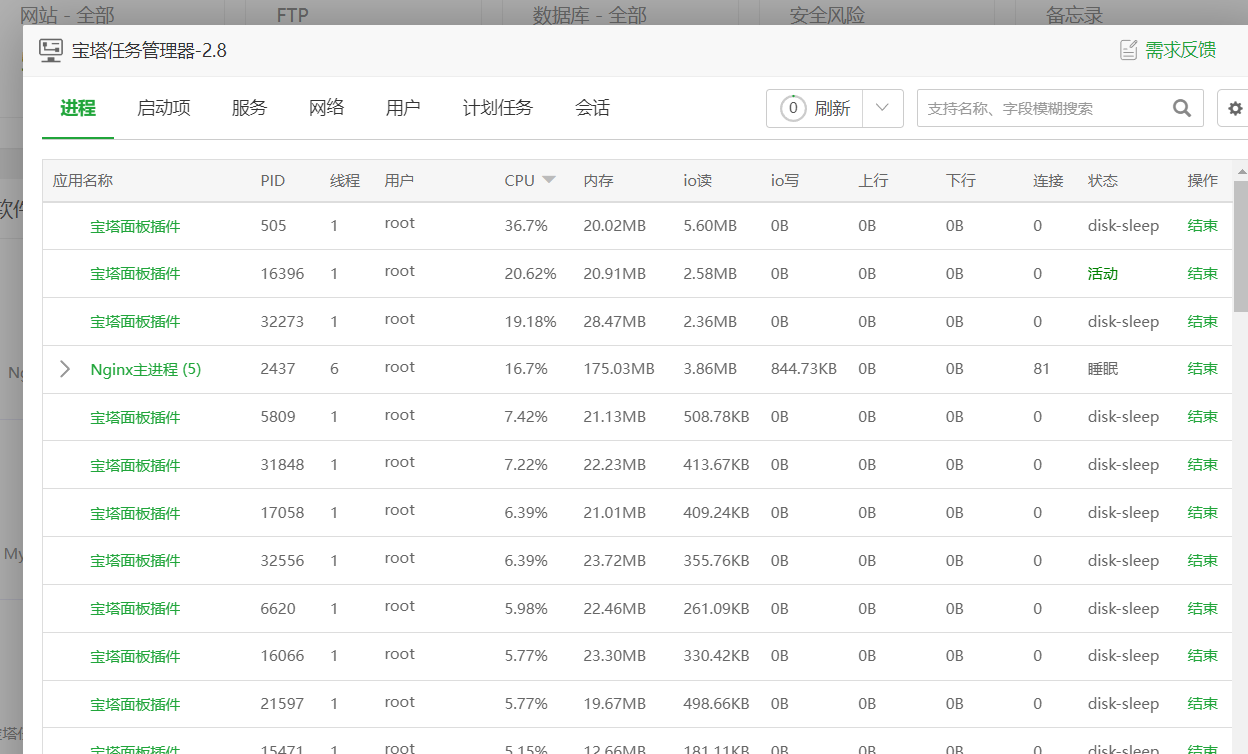Open 宝塔面板插件 process with PID 16396
The width and height of the screenshot is (1248, 754).
135,274
